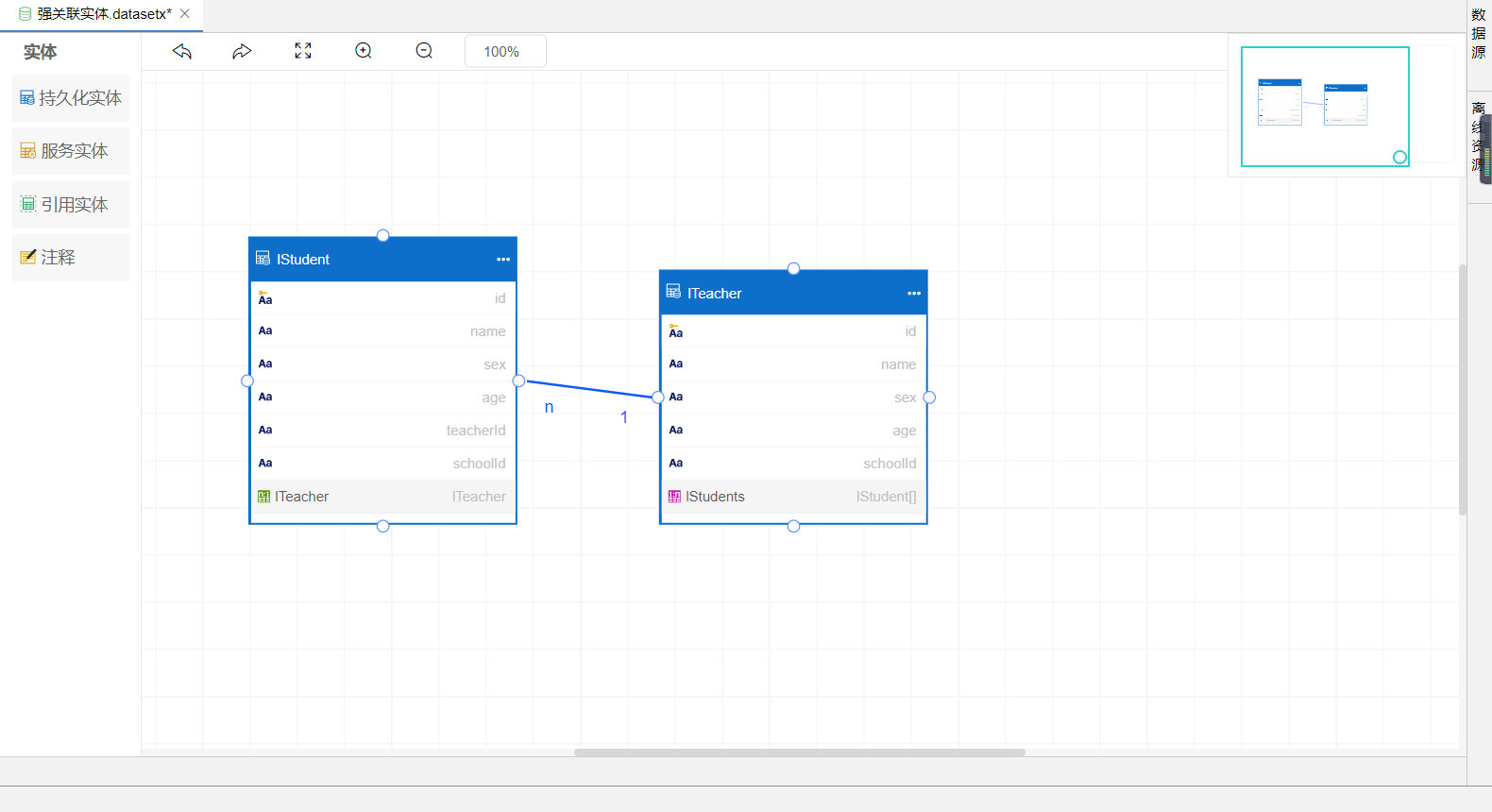Open IStudent entity more-options menu
Screen dimensions: 1492x812
[x=503, y=260]
